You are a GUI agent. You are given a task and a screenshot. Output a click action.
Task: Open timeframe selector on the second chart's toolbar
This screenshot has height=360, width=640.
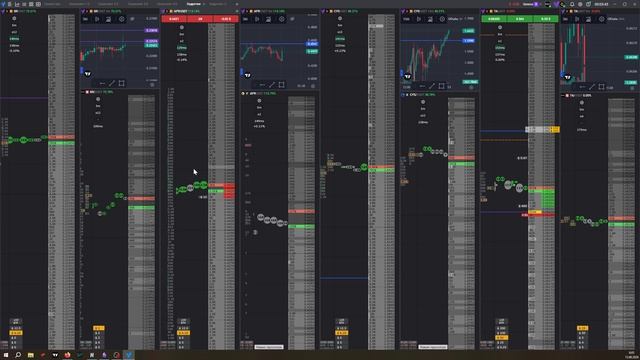[x=86, y=19]
